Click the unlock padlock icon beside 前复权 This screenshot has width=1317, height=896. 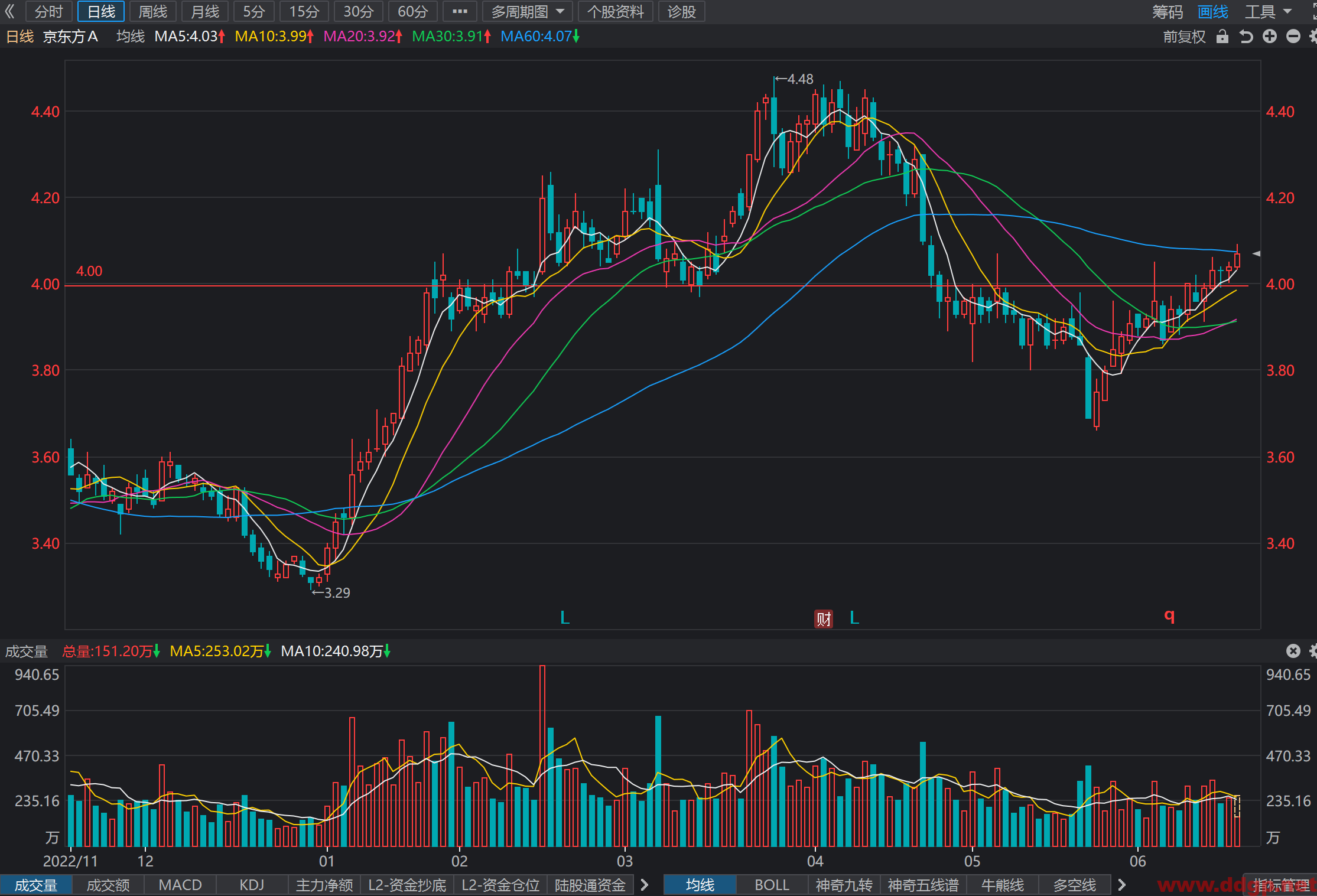(x=1222, y=37)
